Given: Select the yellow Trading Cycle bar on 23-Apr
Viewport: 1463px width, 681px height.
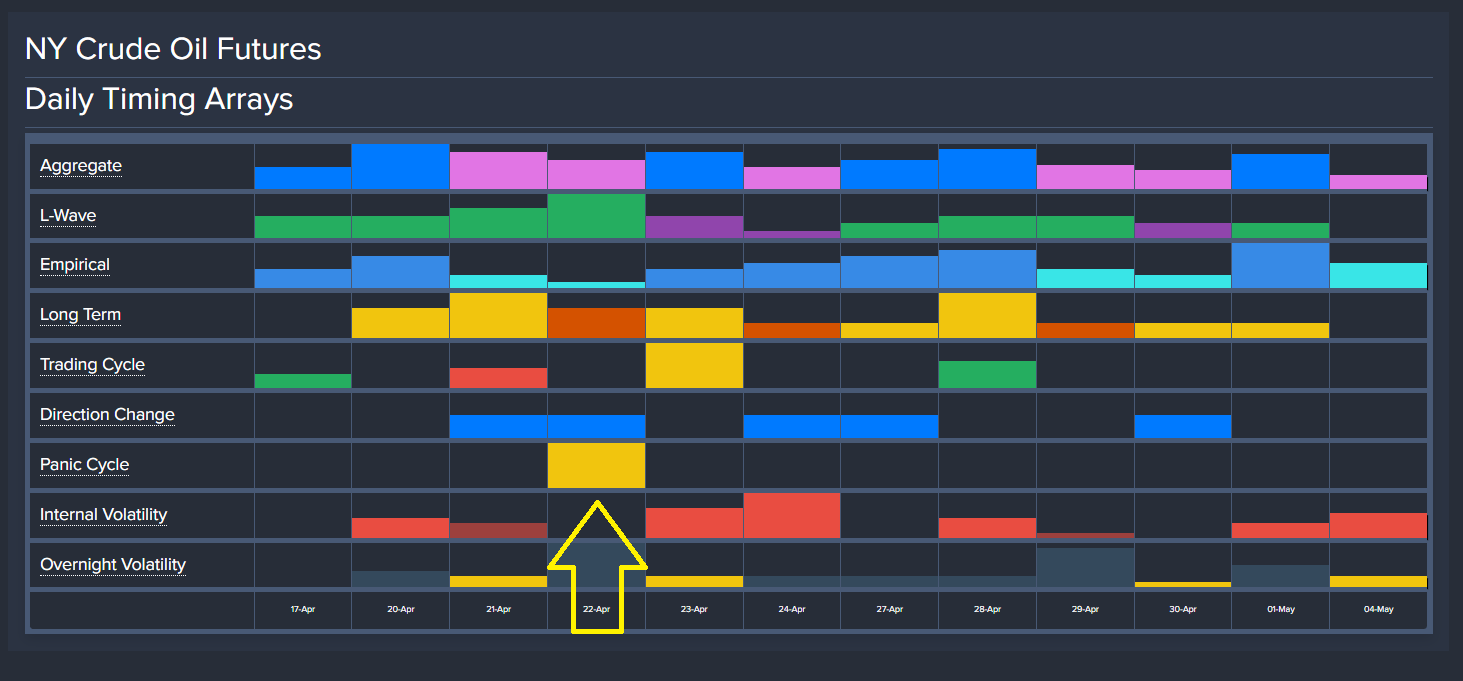Looking at the screenshot, I should 694,365.
